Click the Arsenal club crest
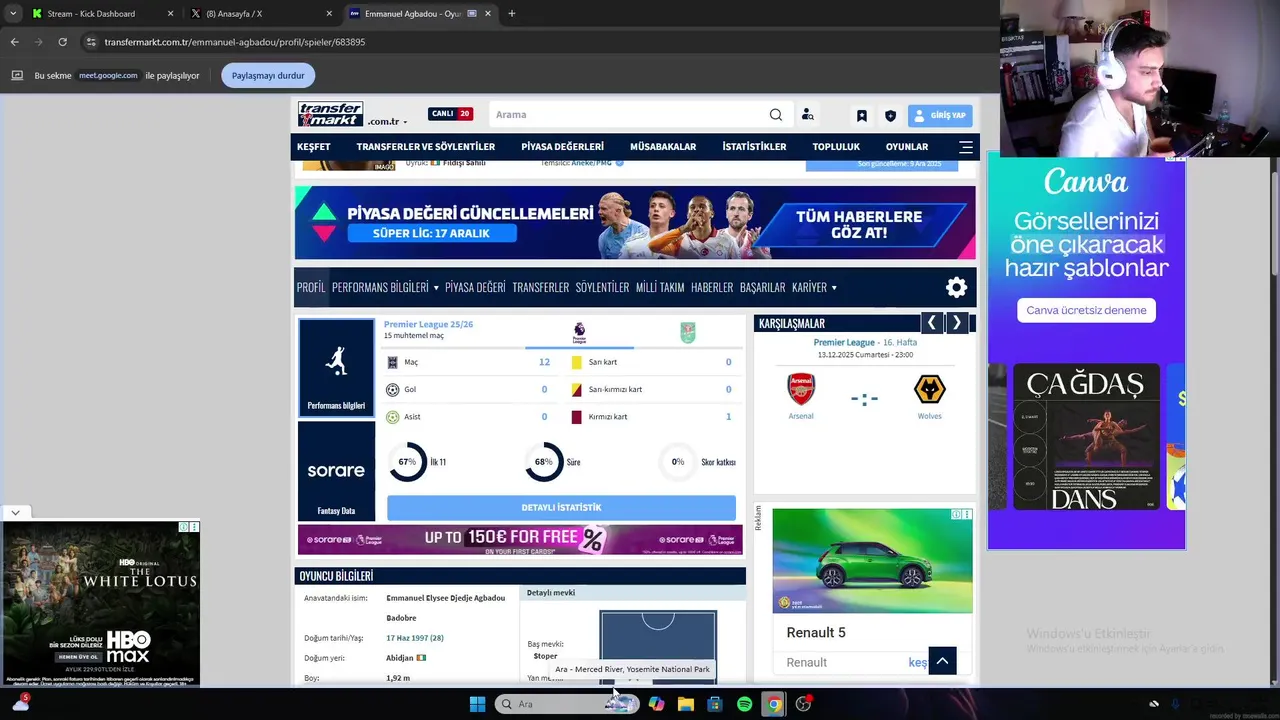1280x720 pixels. tap(801, 388)
